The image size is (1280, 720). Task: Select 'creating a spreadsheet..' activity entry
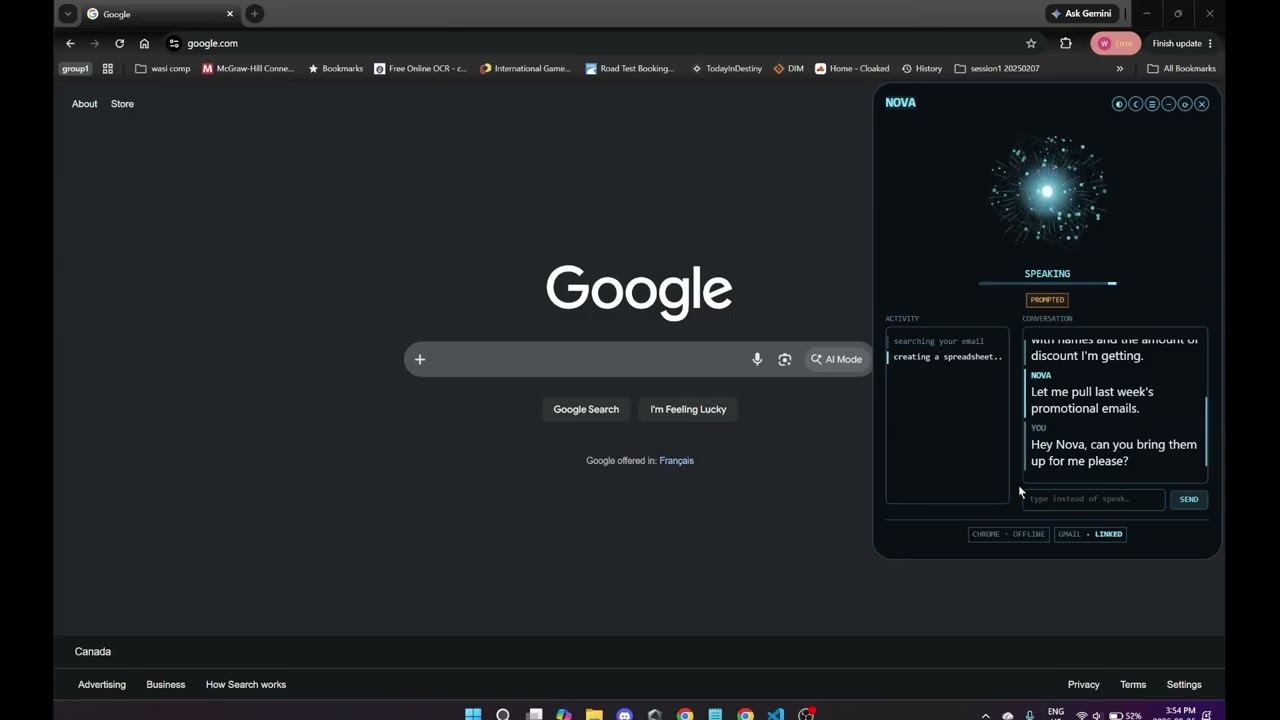(x=947, y=357)
